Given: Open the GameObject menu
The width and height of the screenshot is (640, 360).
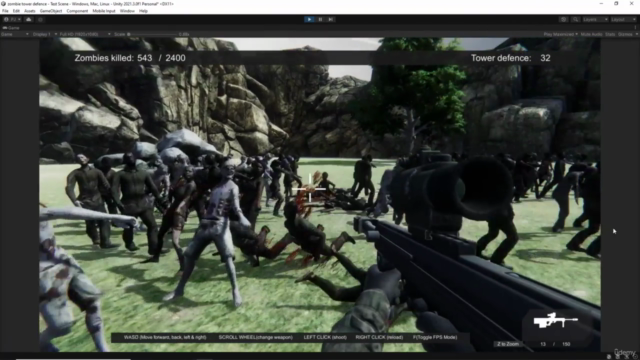Looking at the screenshot, I should pyautogui.click(x=51, y=11).
